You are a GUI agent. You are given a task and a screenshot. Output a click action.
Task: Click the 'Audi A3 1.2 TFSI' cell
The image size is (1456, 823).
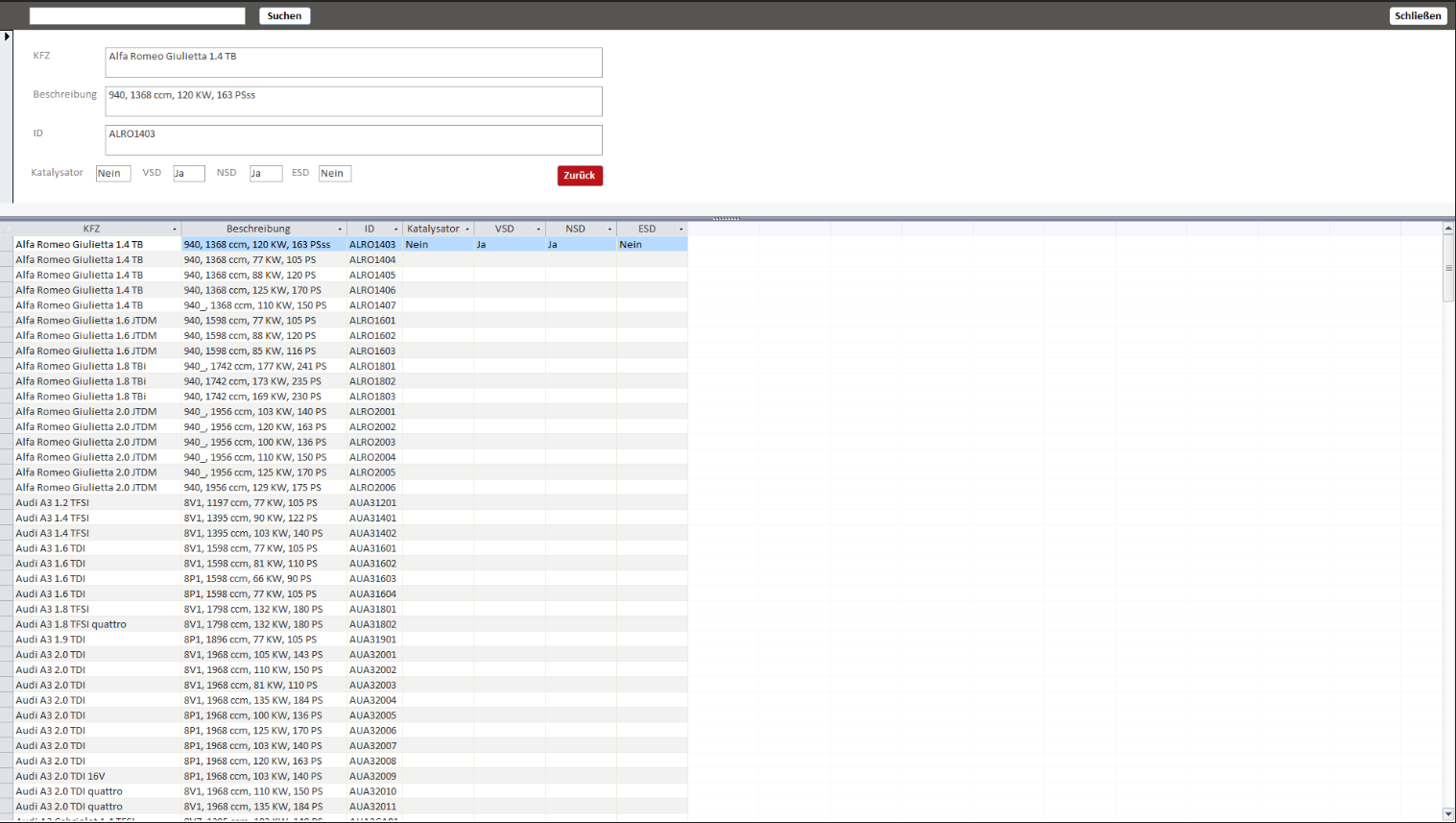[x=97, y=503]
